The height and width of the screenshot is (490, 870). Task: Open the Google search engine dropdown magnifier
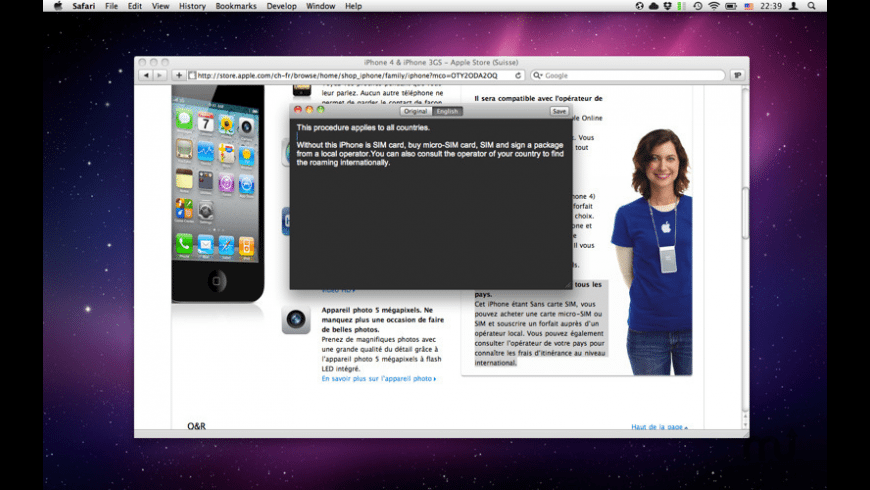537,75
